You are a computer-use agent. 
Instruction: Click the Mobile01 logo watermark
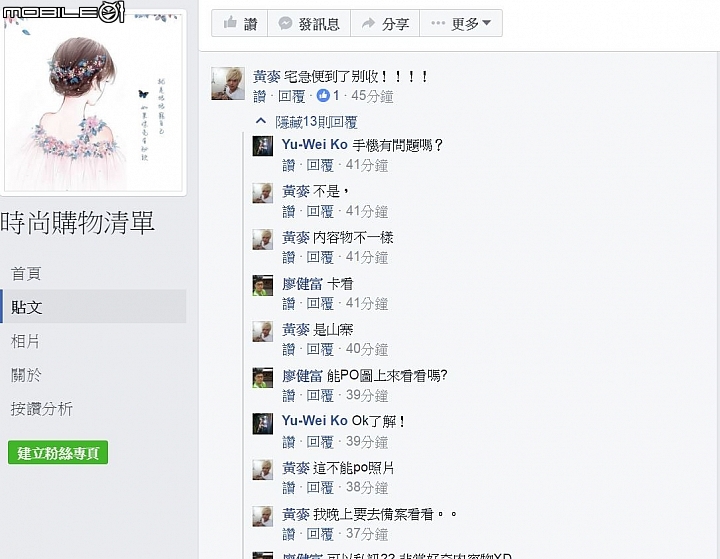(x=64, y=11)
